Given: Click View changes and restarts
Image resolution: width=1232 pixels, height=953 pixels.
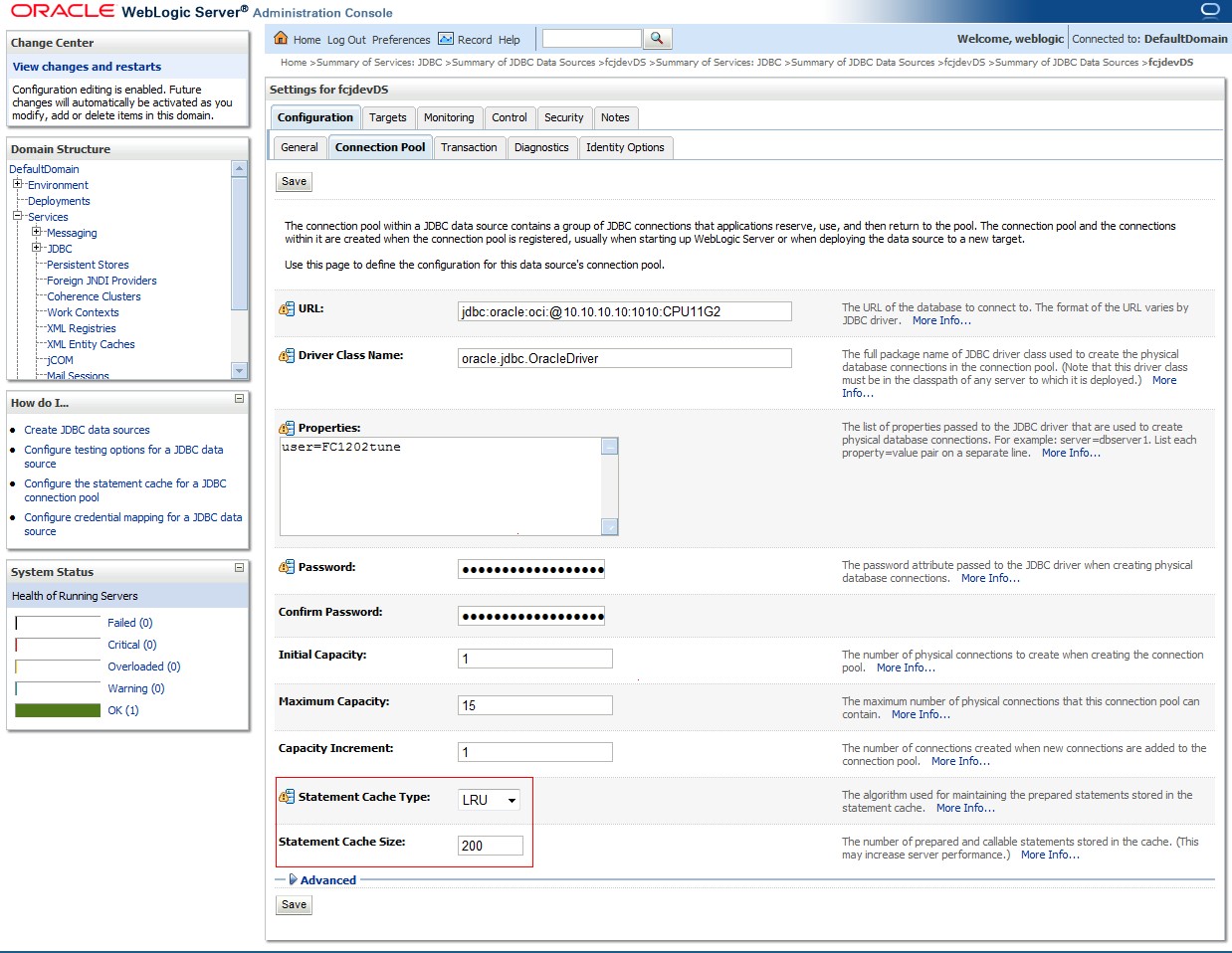Looking at the screenshot, I should 87,67.
